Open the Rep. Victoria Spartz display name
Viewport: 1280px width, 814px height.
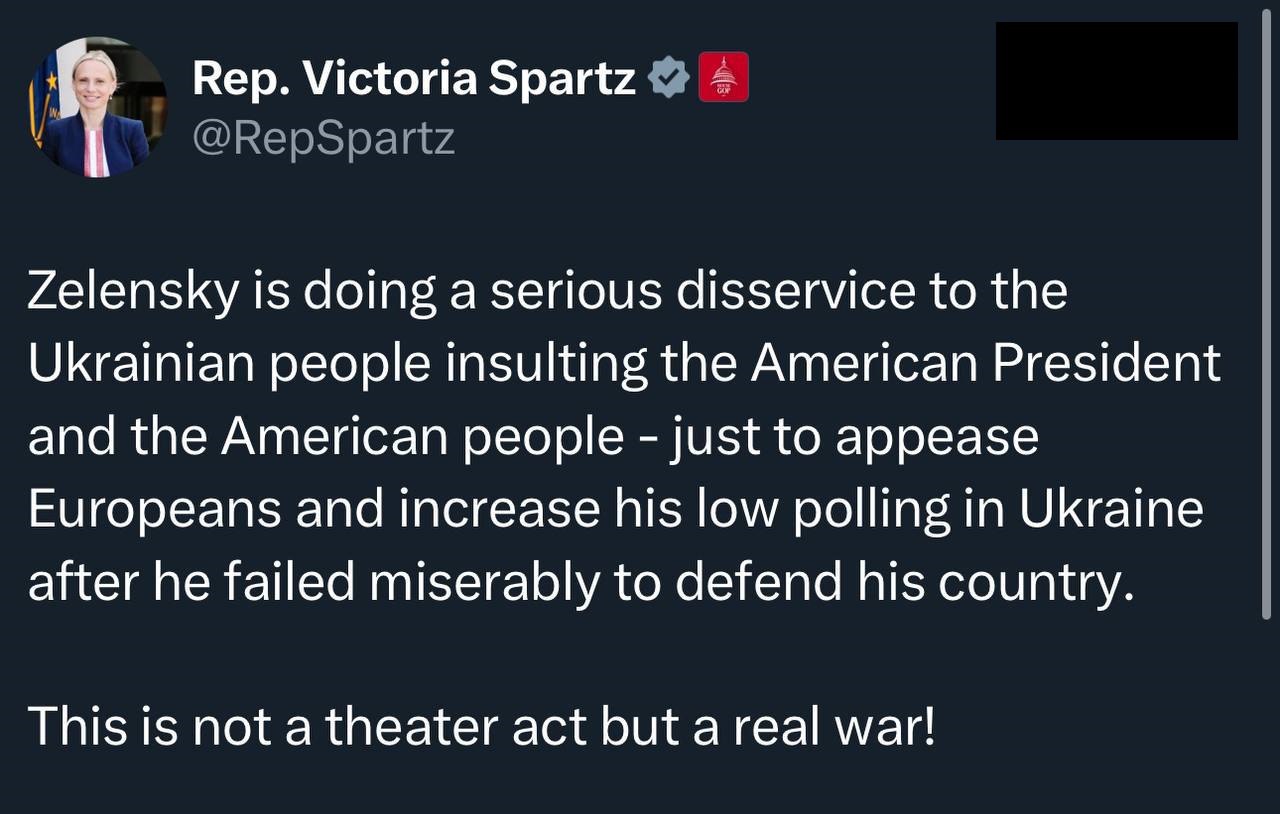point(413,77)
